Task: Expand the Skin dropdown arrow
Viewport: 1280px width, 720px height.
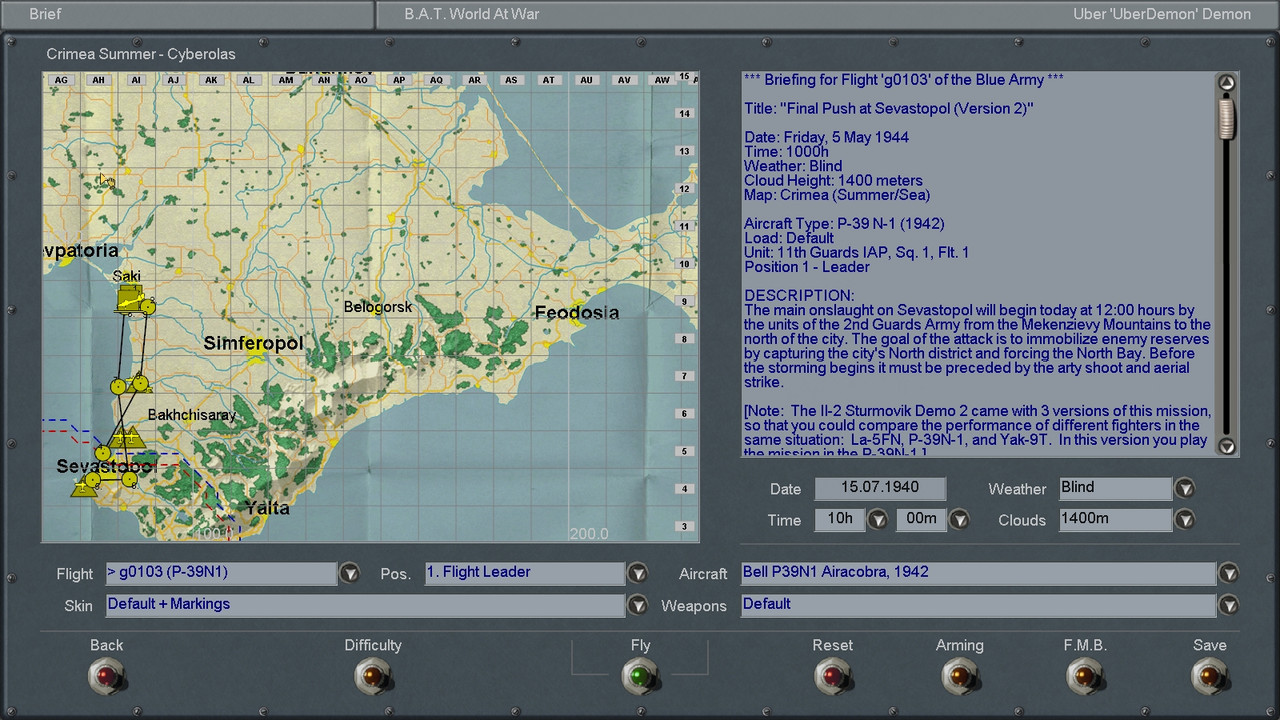Action: 637,606
